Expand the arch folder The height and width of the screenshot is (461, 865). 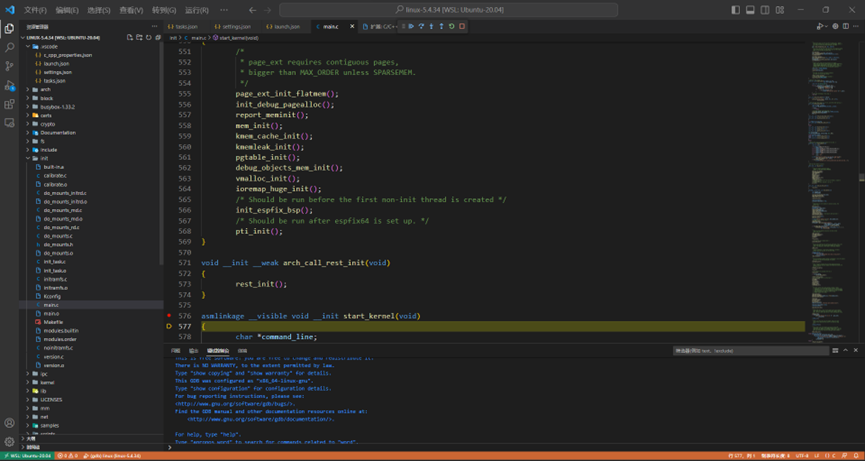pos(45,90)
